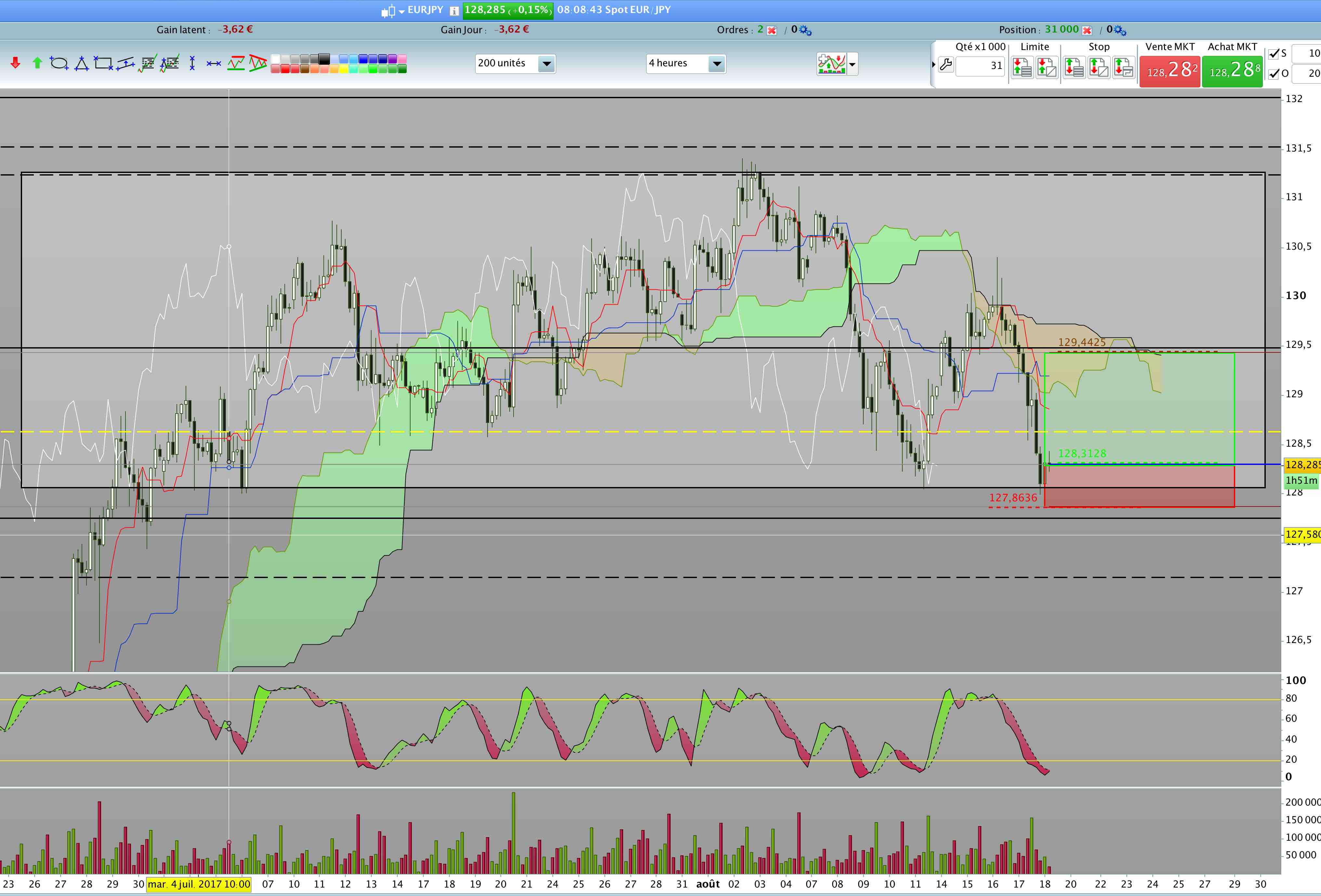This screenshot has width=1321, height=896.
Task: Click the Gain Jour value -3,62 €
Action: click(512, 30)
